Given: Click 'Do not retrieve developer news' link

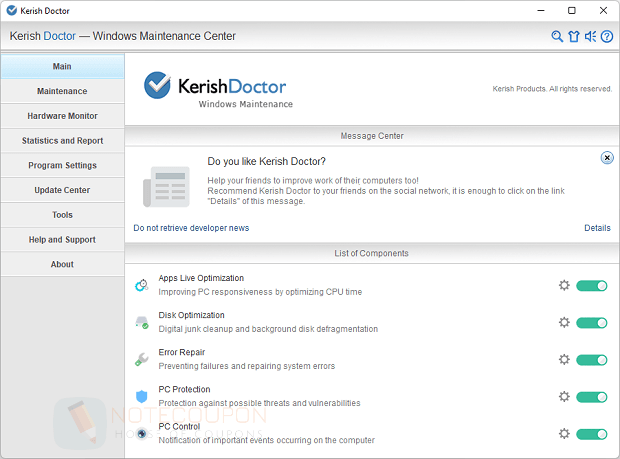Looking at the screenshot, I should (191, 228).
